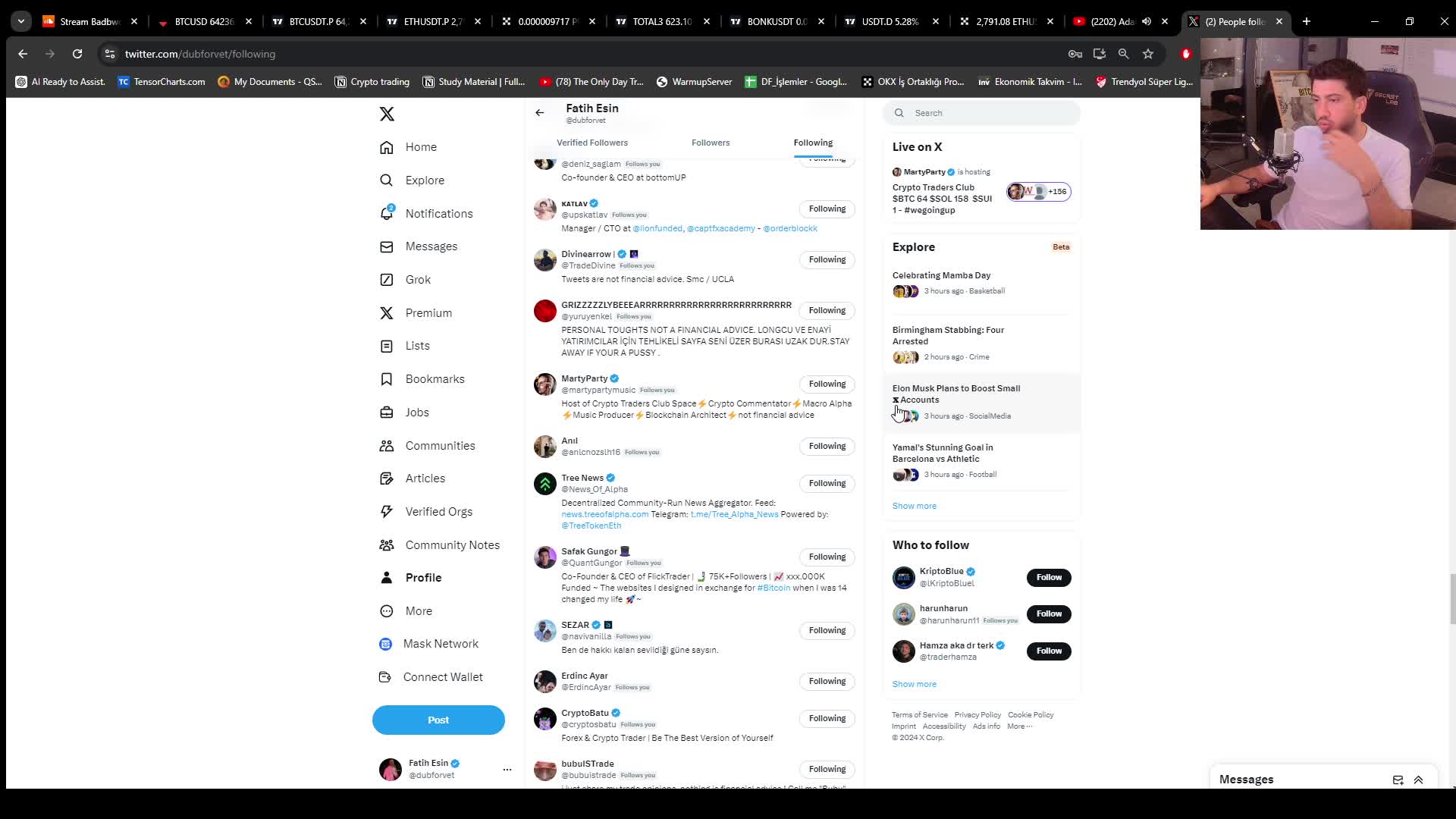Open Profile person icon
This screenshot has height=819, width=1456.
tap(387, 578)
